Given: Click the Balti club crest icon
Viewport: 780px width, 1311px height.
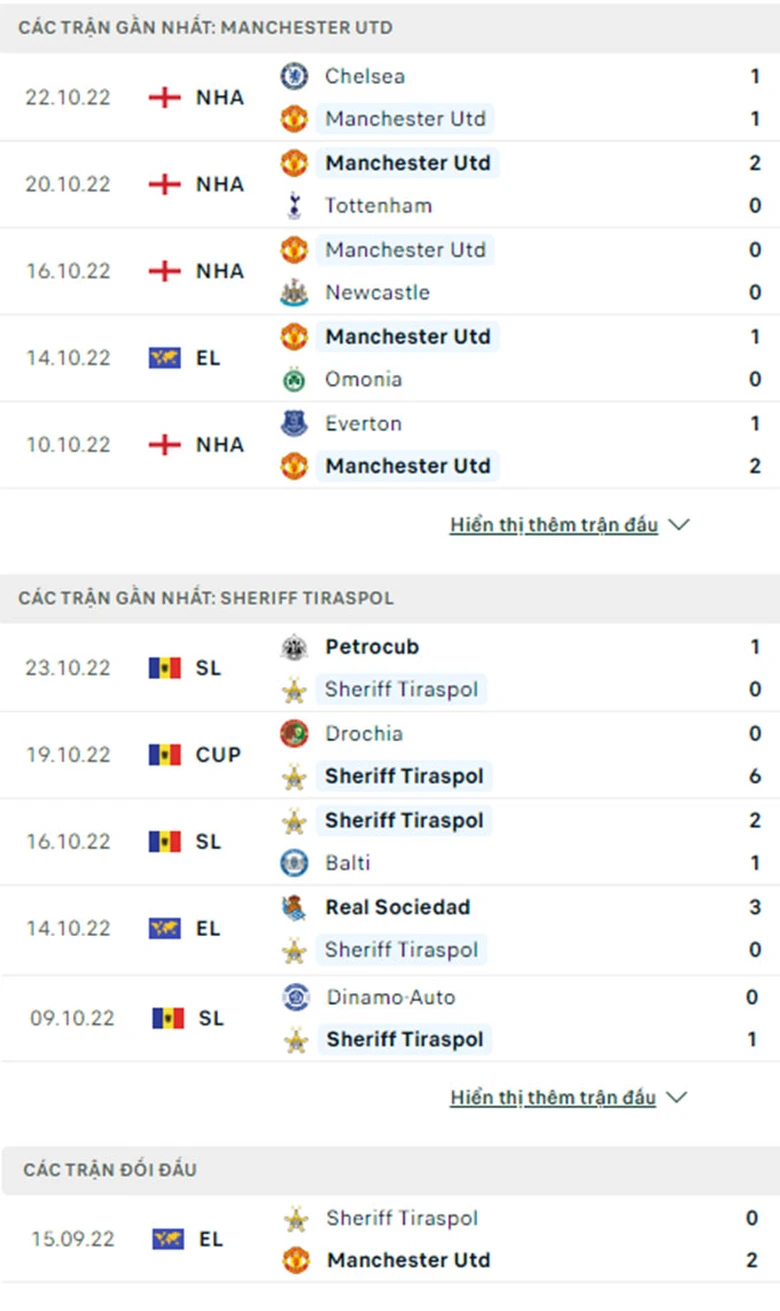Looking at the screenshot, I should [x=294, y=863].
